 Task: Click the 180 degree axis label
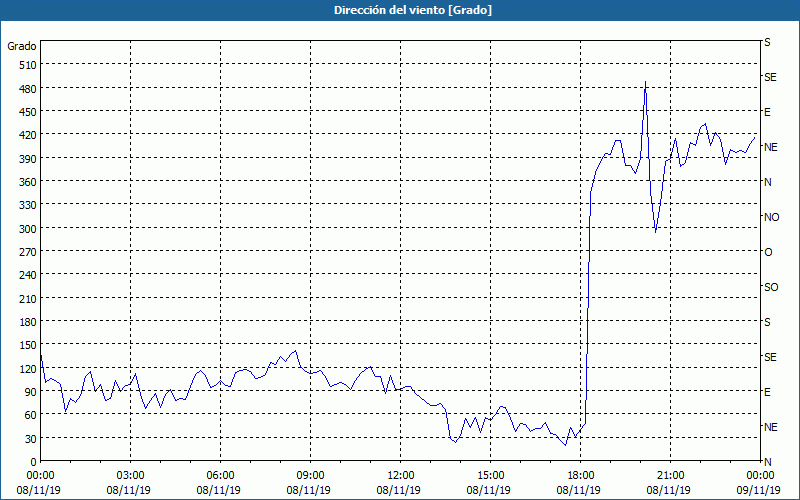(x=28, y=322)
